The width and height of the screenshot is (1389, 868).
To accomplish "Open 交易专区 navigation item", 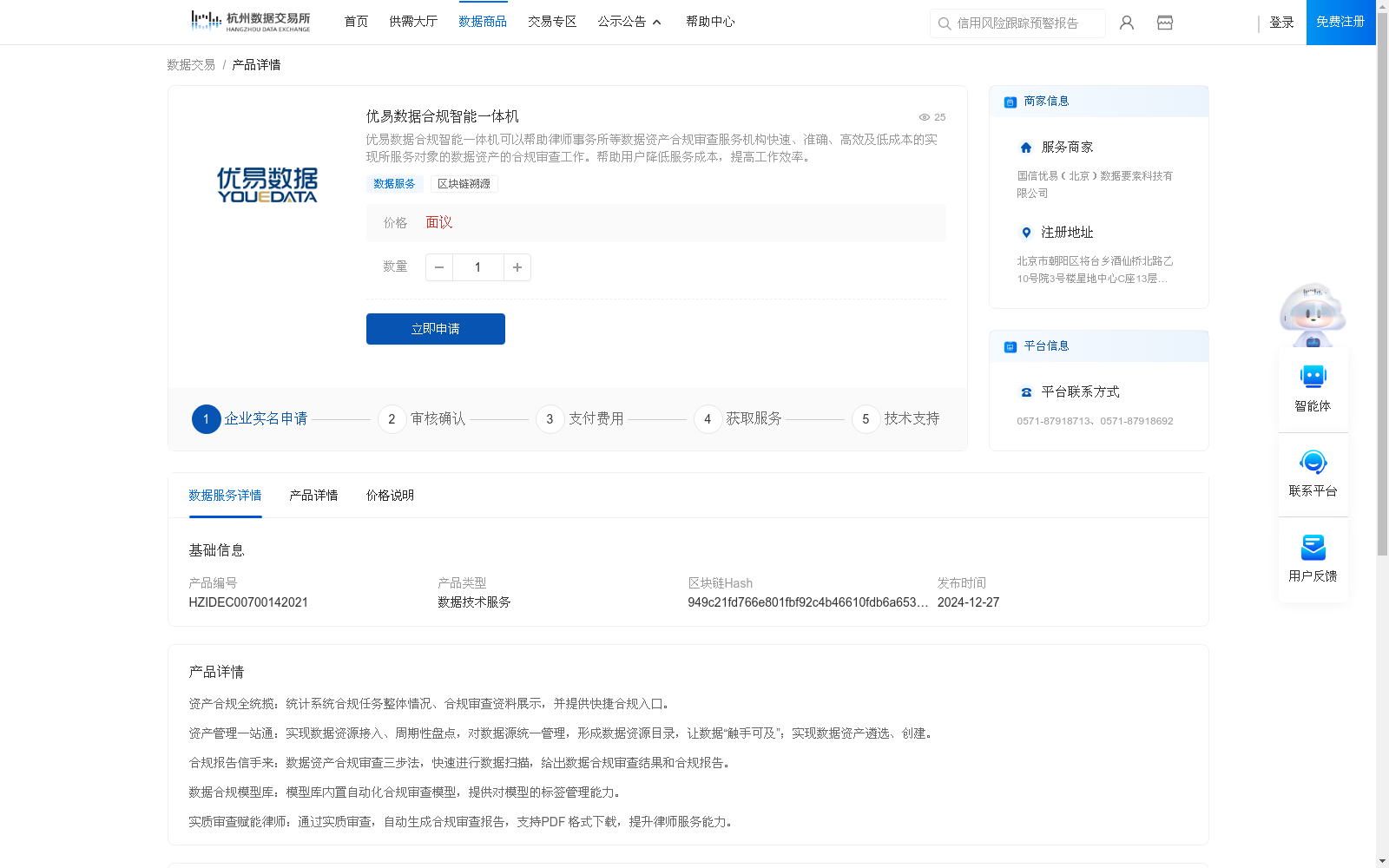I will 552,22.
